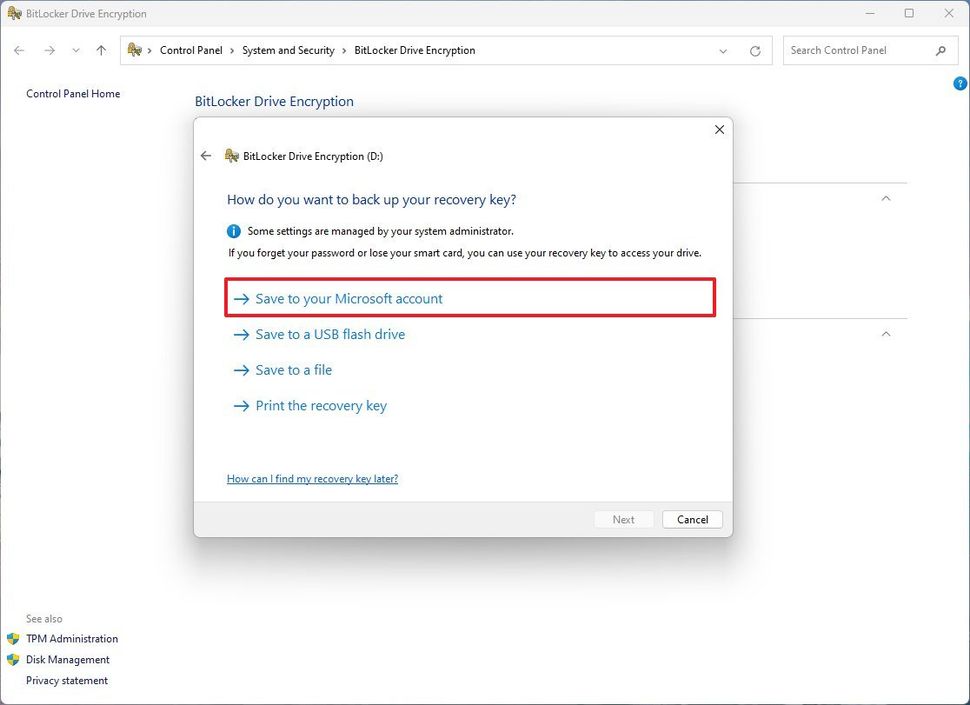Refresh the Control Panel view
The height and width of the screenshot is (705, 970).
pyautogui.click(x=755, y=50)
